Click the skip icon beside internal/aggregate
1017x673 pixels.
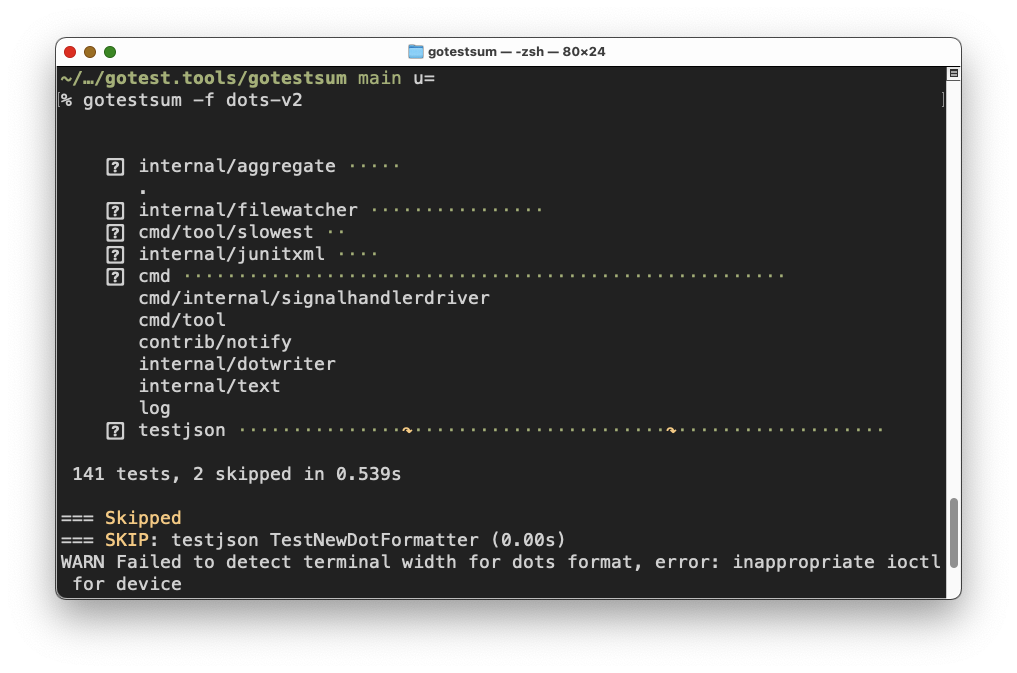(x=115, y=166)
